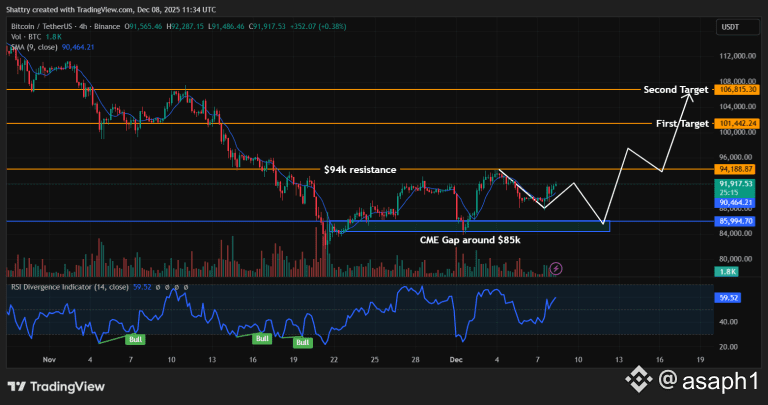Click the Second Target text label
Screen dimensions: 768x405
675,90
